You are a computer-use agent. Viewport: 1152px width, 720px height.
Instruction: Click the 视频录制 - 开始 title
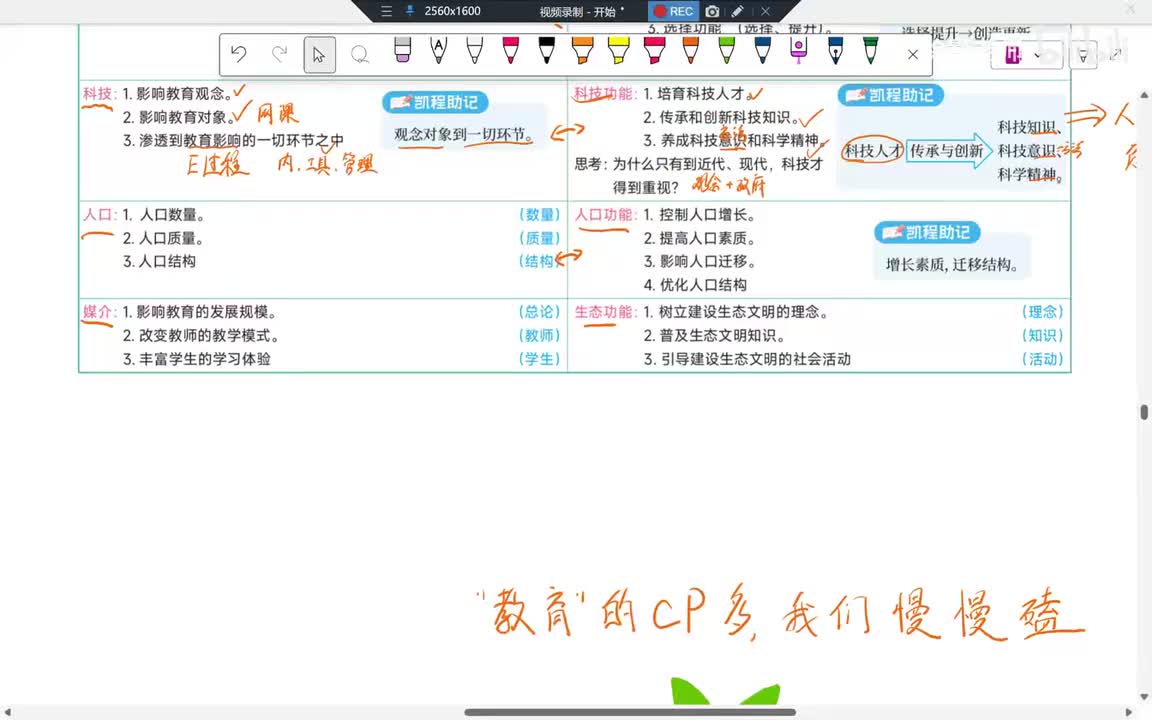[577, 12]
